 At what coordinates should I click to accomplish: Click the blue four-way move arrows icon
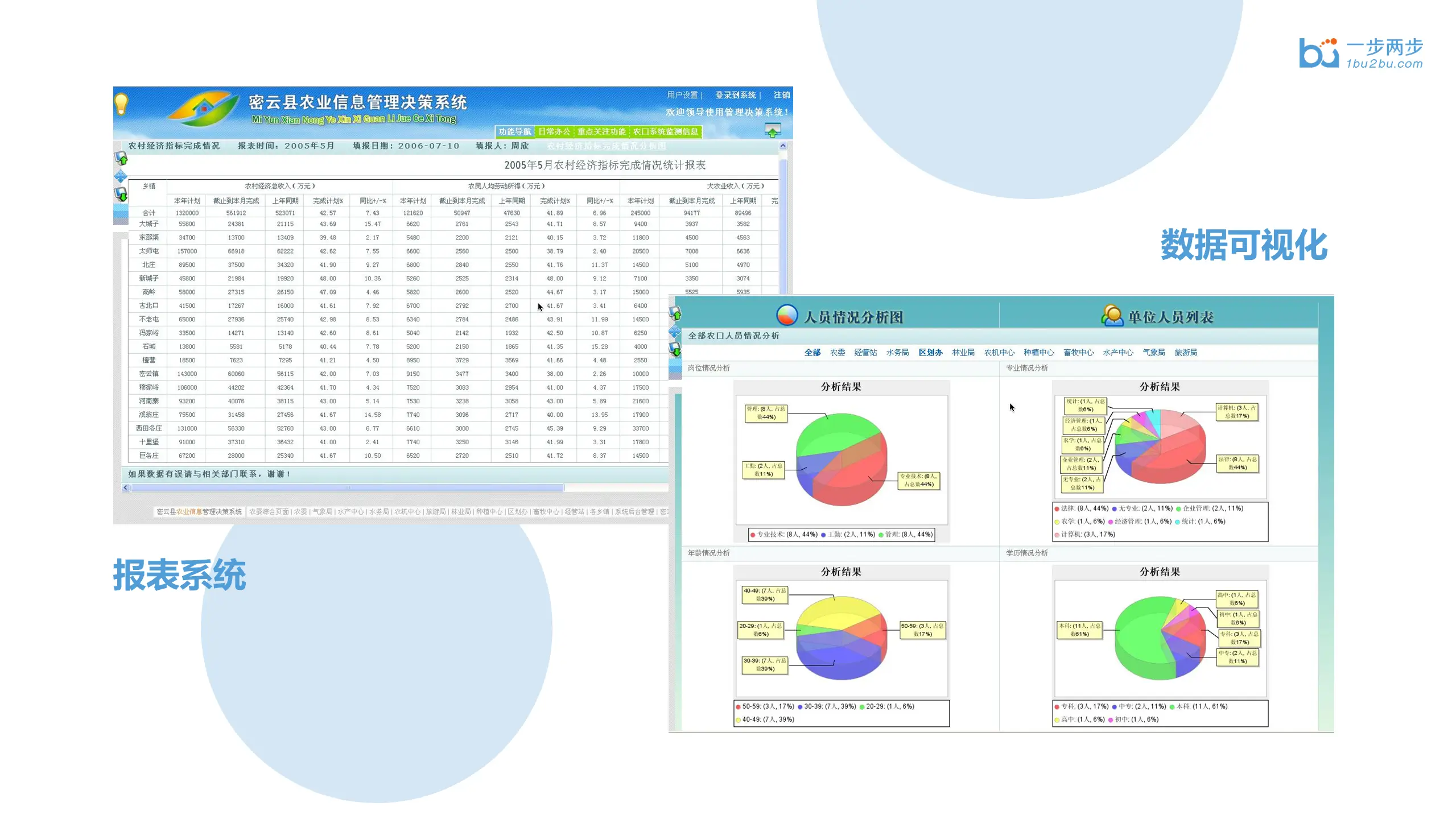(x=121, y=176)
